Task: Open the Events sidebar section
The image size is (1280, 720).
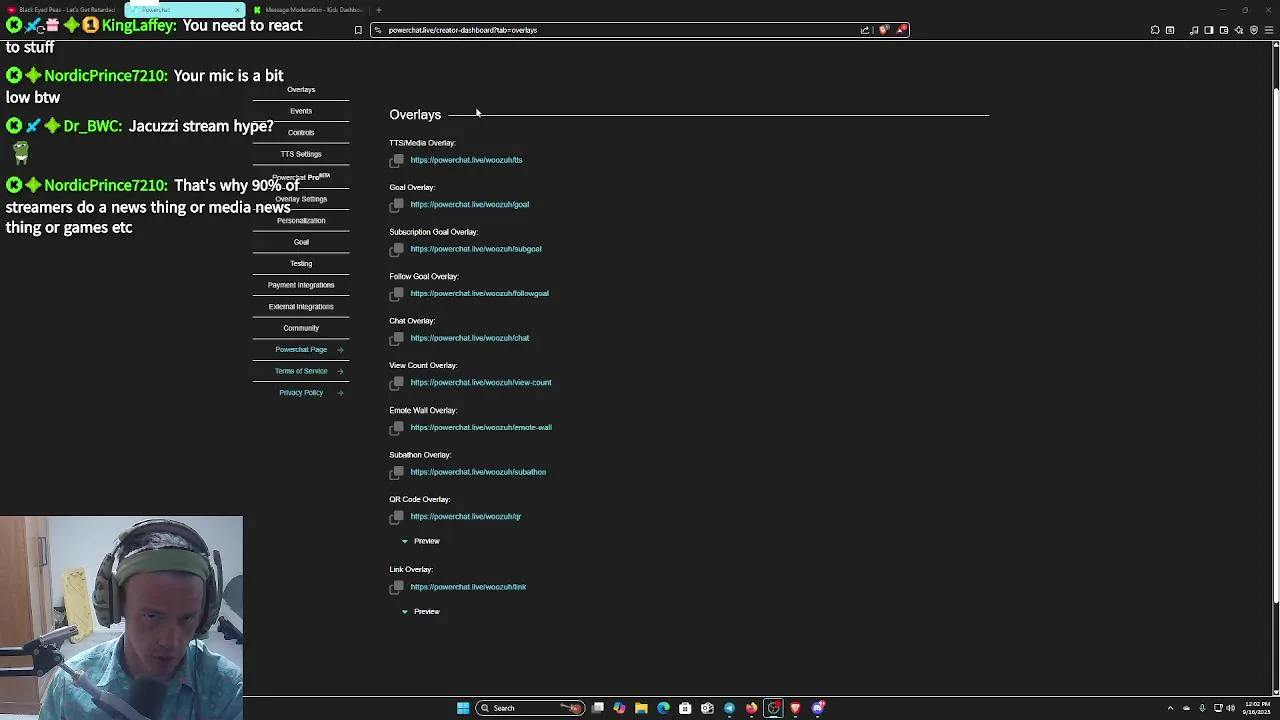Action: [x=301, y=111]
